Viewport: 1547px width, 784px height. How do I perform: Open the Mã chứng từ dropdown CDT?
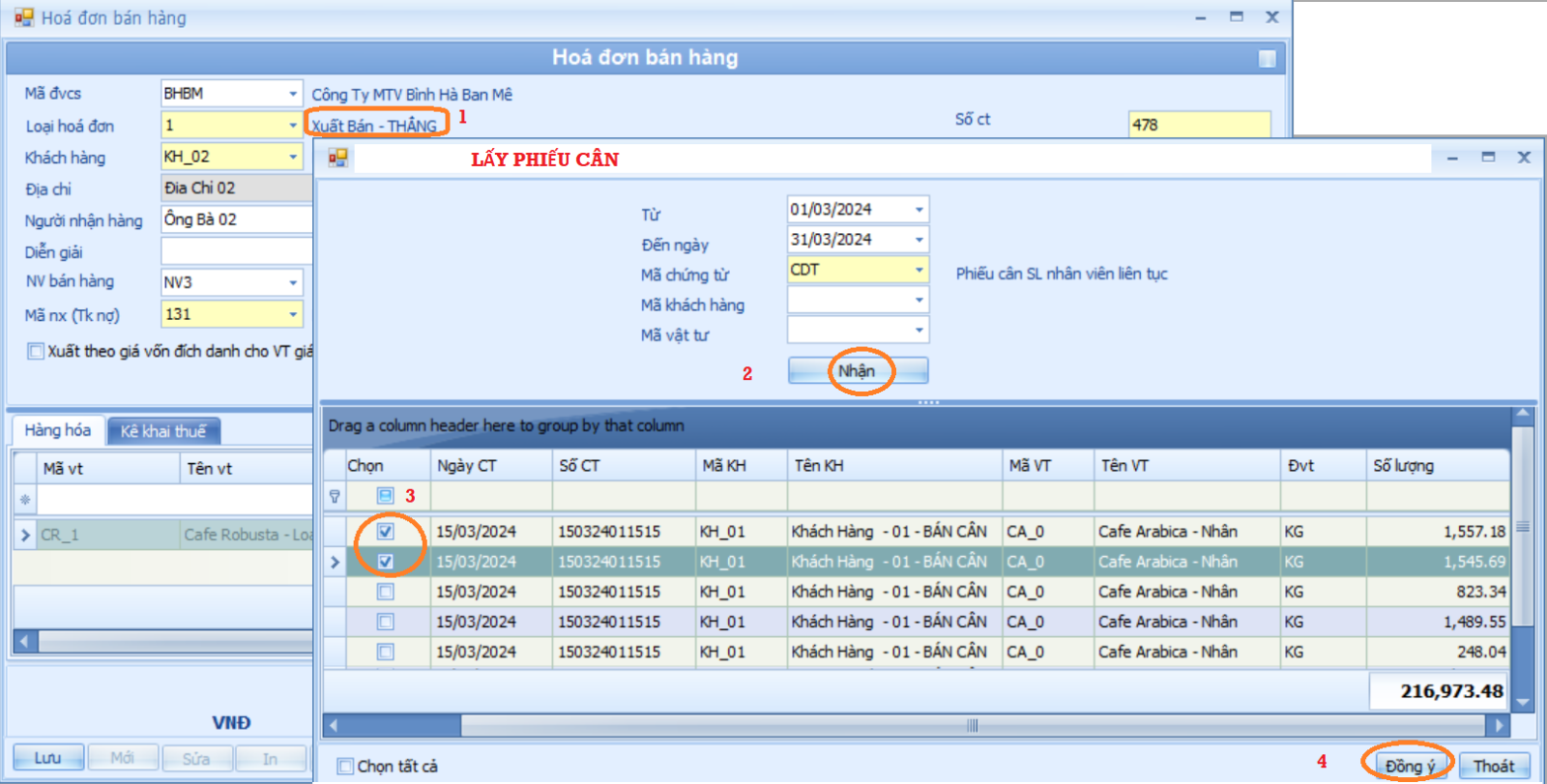pos(919,270)
